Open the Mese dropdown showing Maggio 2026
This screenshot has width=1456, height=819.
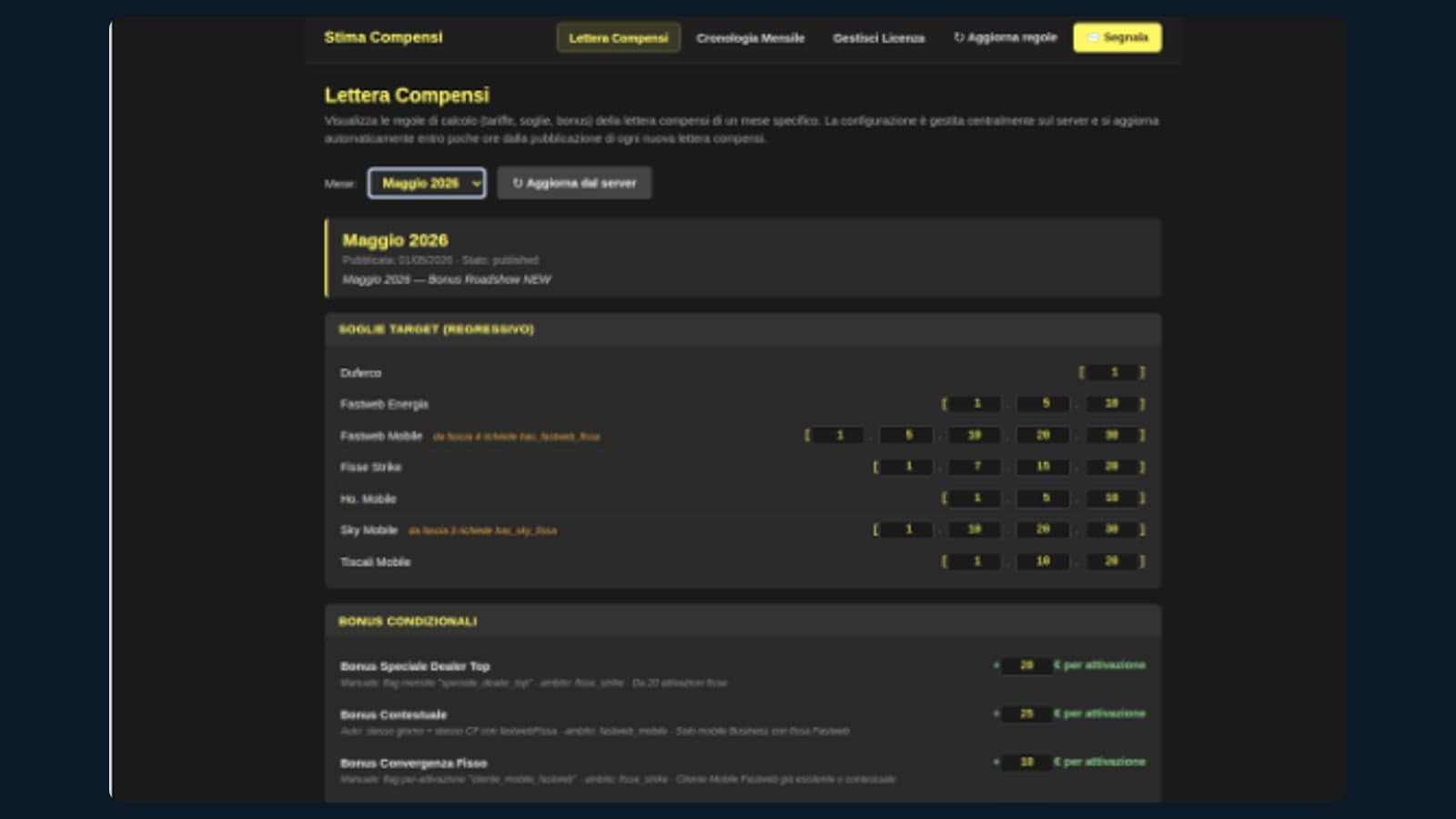point(427,183)
